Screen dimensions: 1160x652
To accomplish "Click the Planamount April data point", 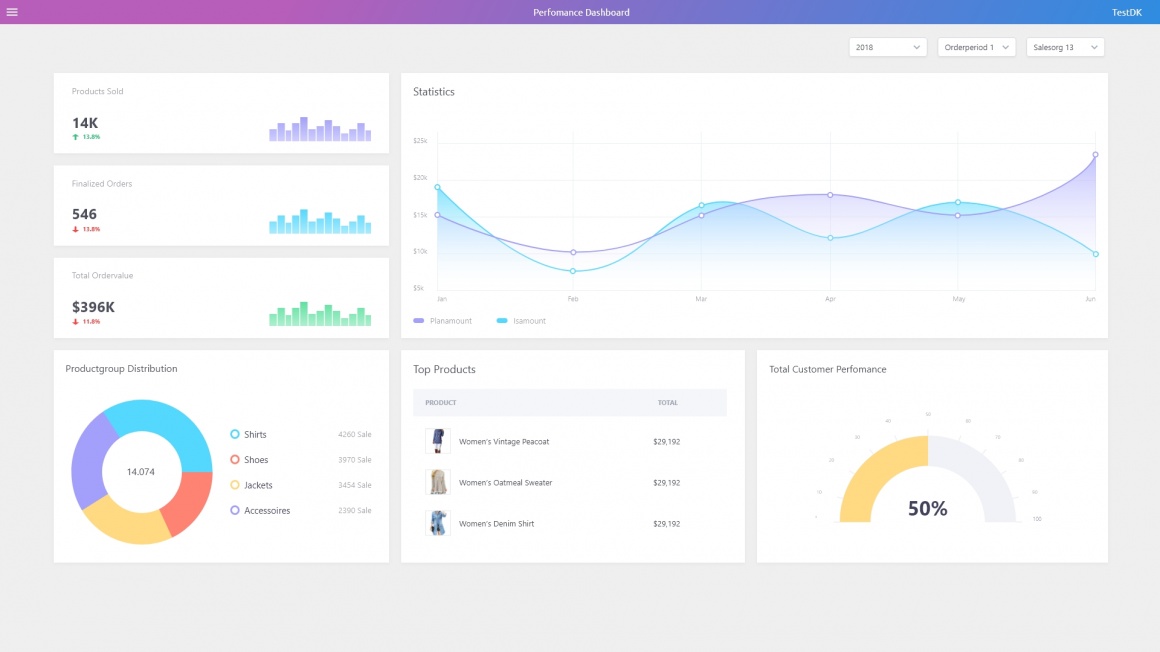I will (830, 195).
